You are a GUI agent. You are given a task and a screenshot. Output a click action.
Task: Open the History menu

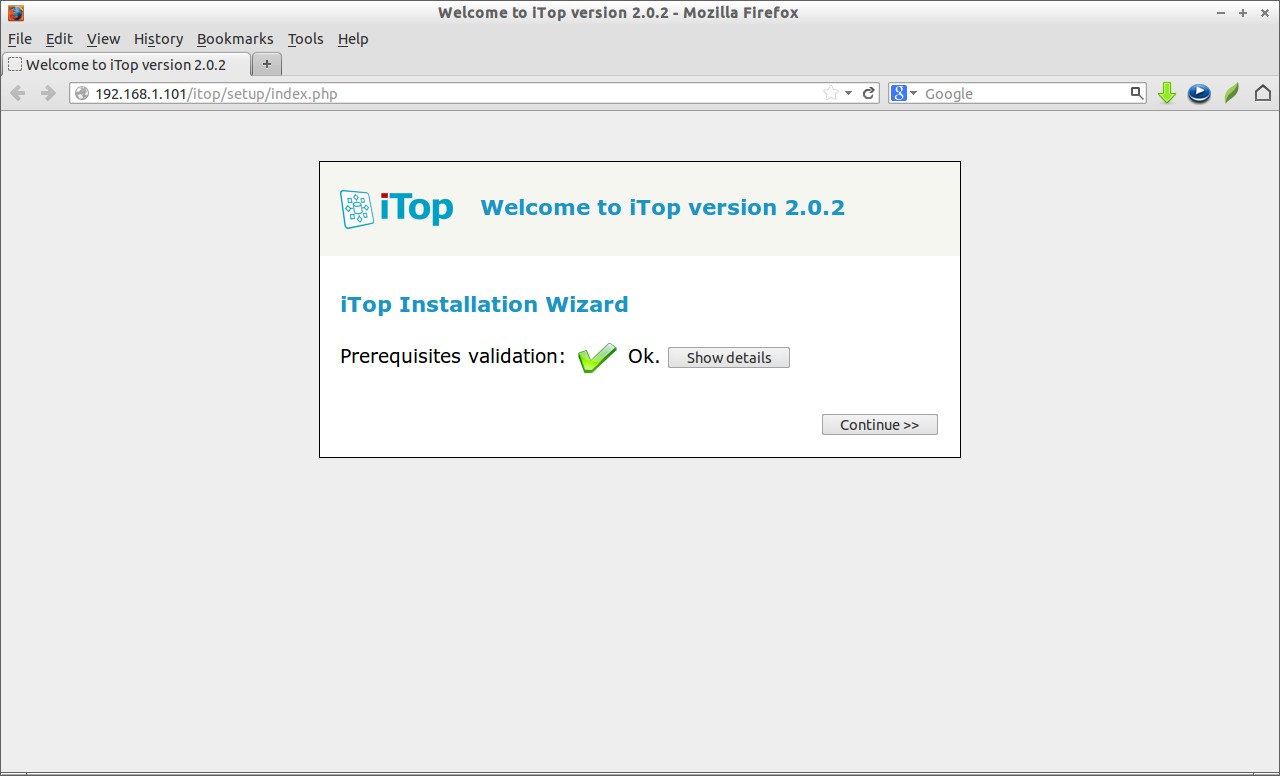pos(158,39)
